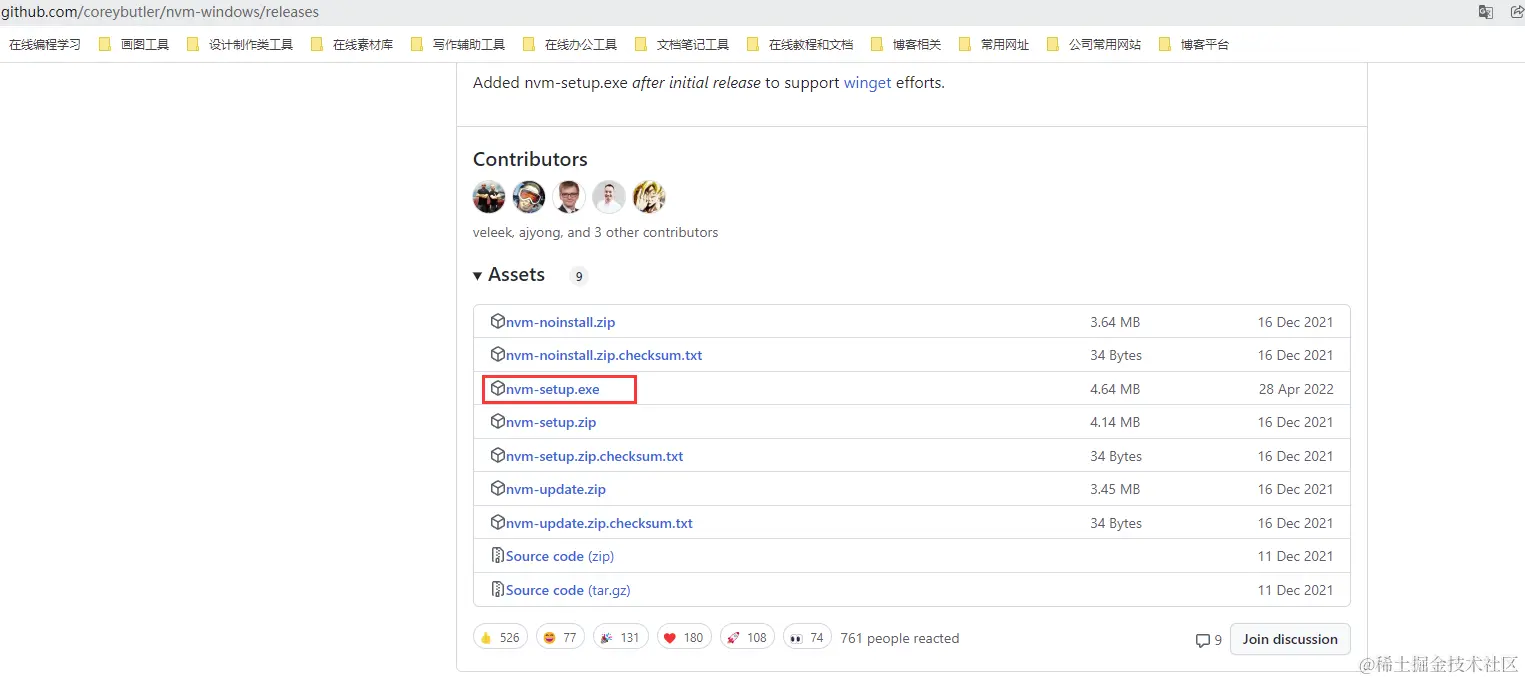1525x681 pixels.
Task: Download nvm-update.zip
Action: [x=556, y=489]
